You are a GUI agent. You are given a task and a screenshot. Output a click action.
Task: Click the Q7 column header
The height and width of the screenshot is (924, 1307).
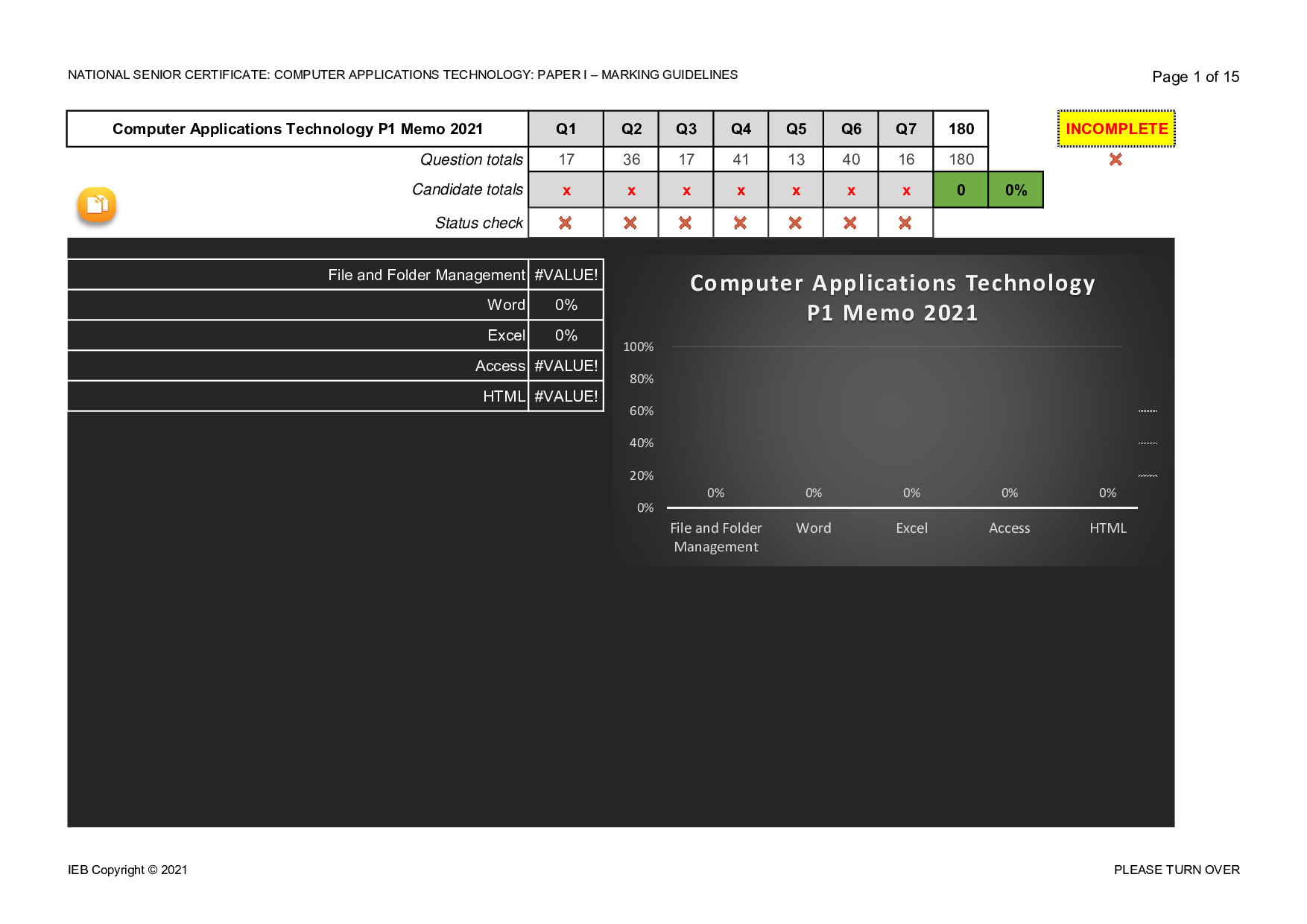coord(906,129)
